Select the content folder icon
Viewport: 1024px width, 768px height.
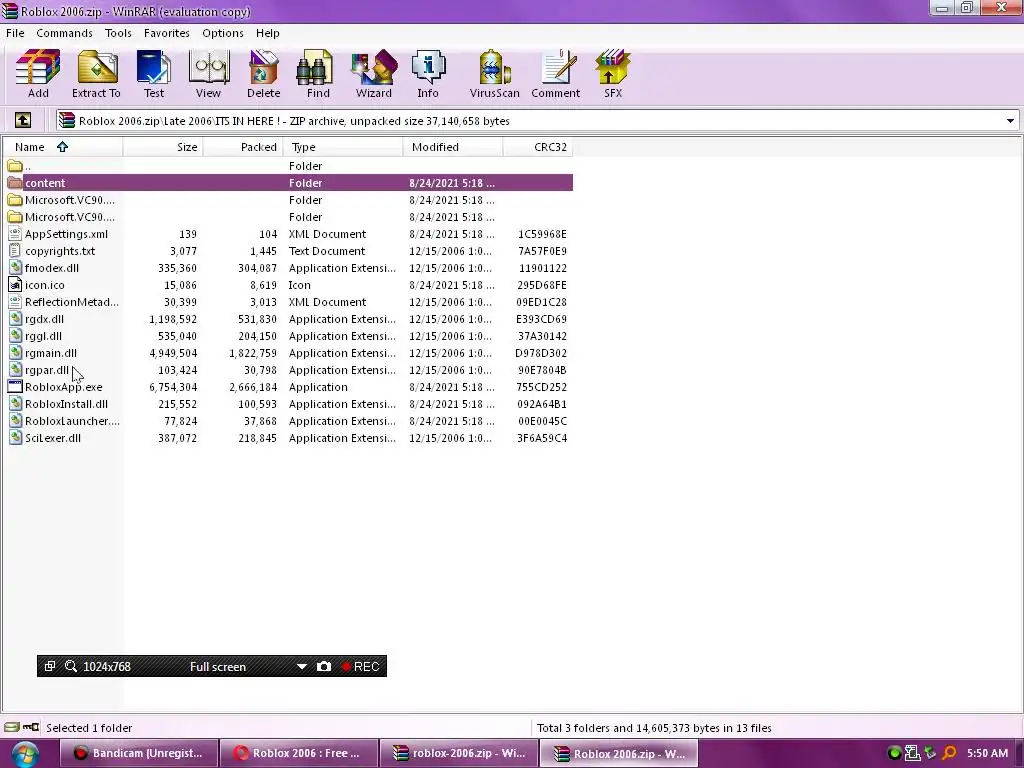(x=15, y=183)
